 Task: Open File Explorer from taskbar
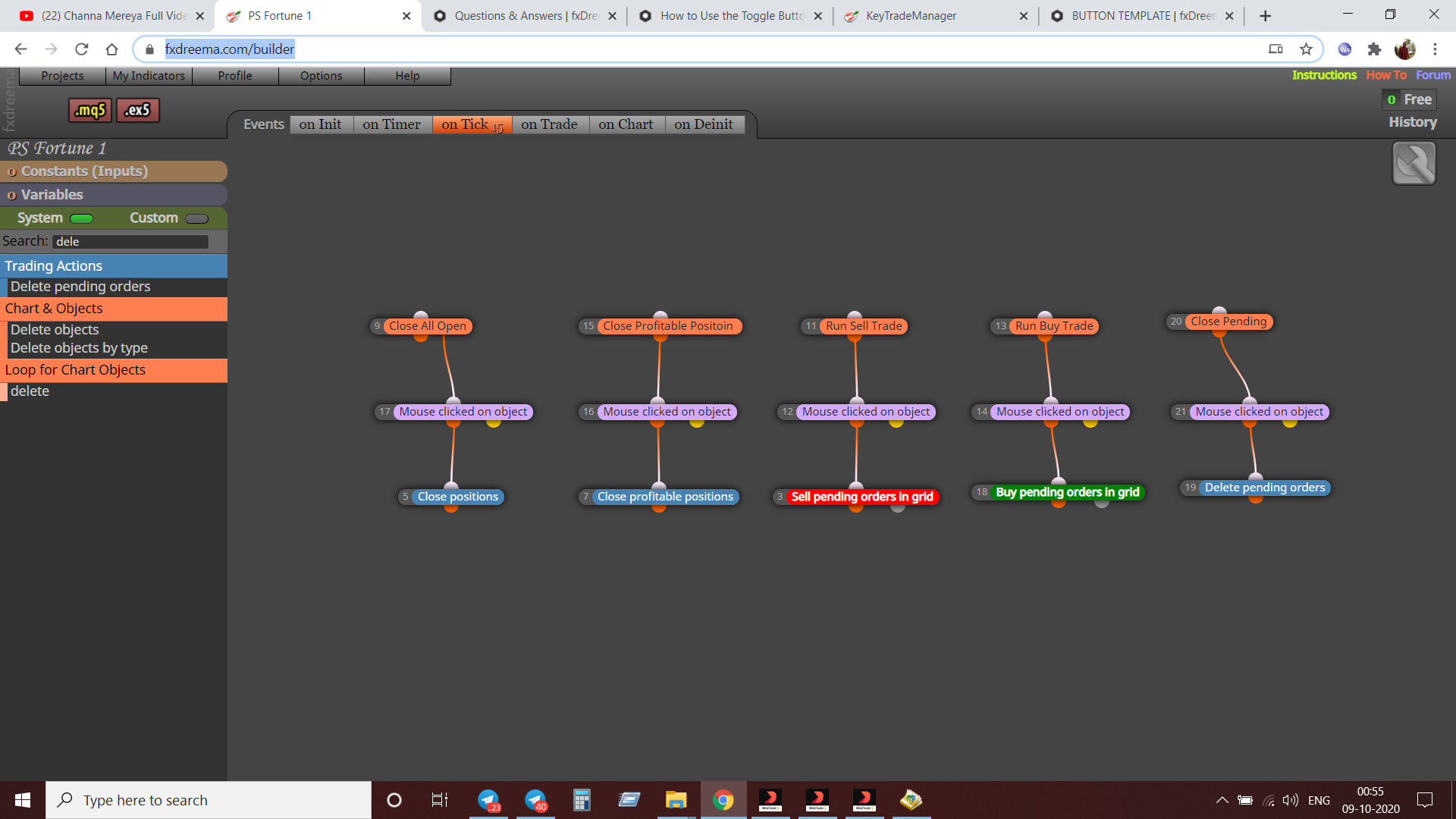click(x=676, y=800)
